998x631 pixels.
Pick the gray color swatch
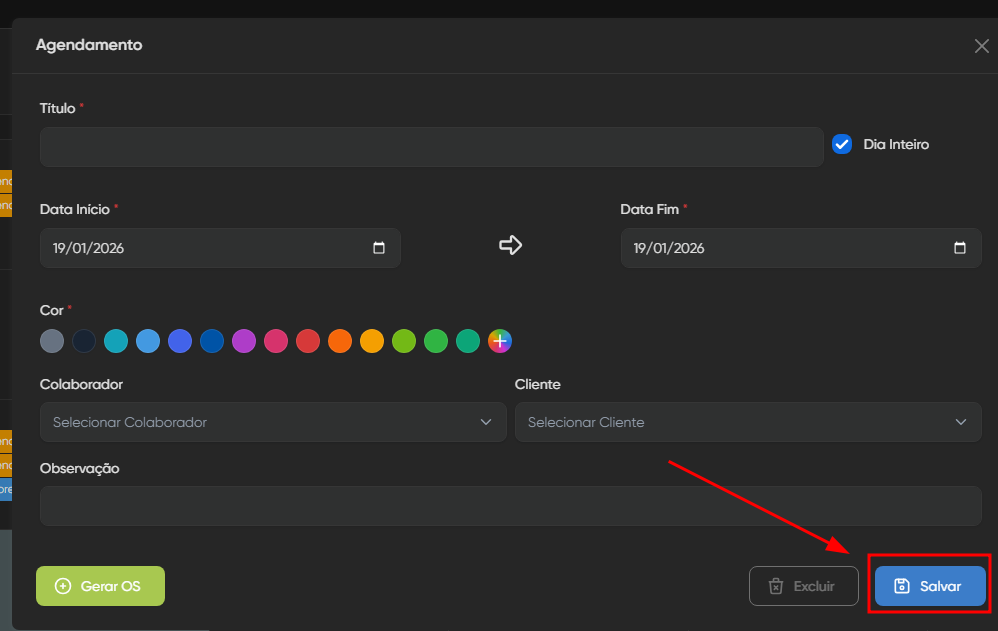(x=52, y=341)
